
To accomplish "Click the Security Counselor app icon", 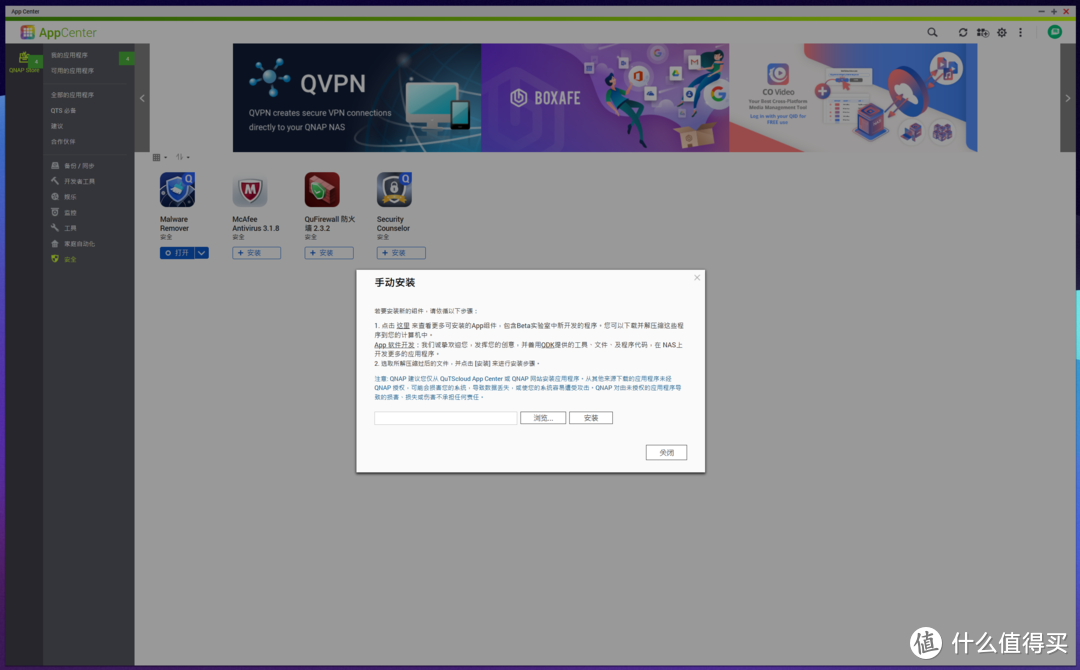I will coord(394,190).
